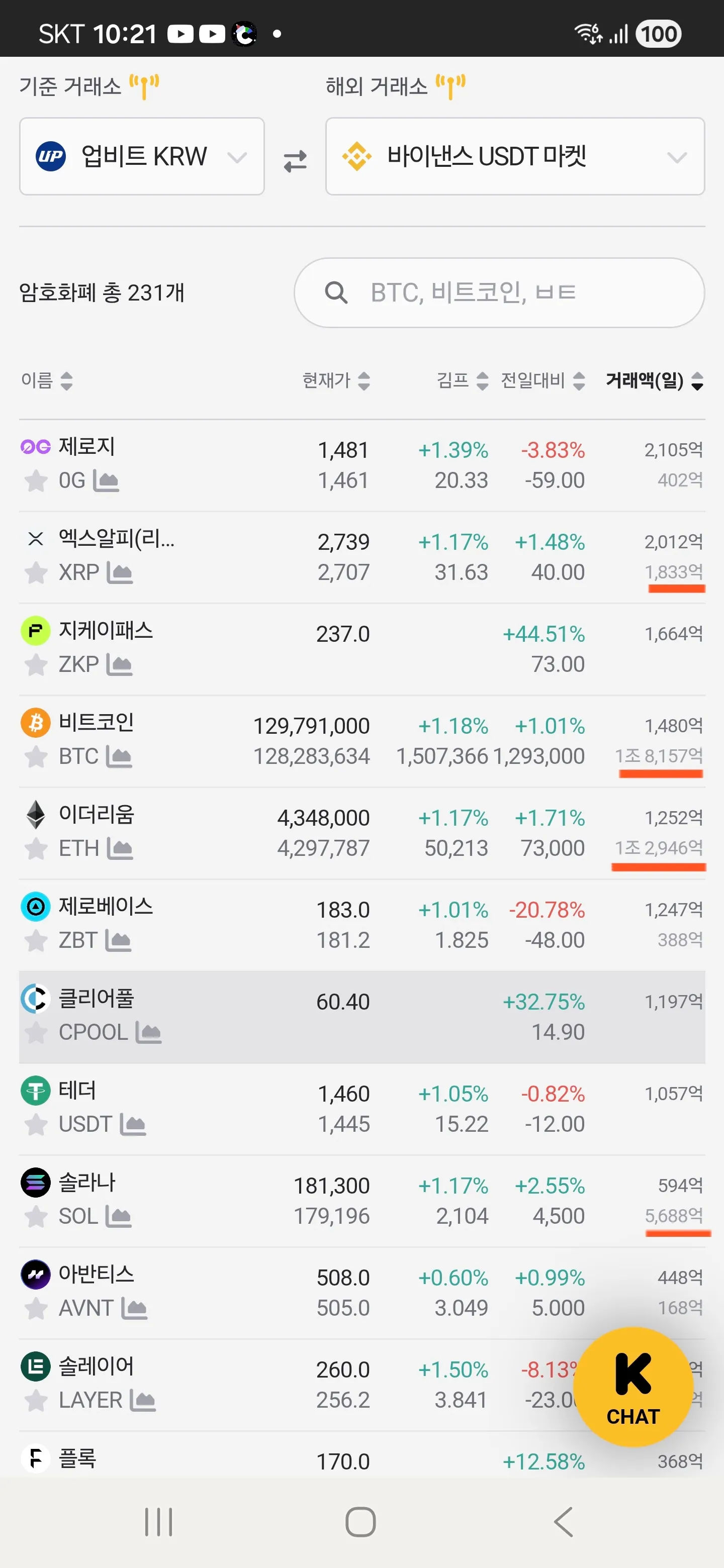Screen dimensions: 724x1568
Task: Star ETH as a favorite
Action: (36, 848)
